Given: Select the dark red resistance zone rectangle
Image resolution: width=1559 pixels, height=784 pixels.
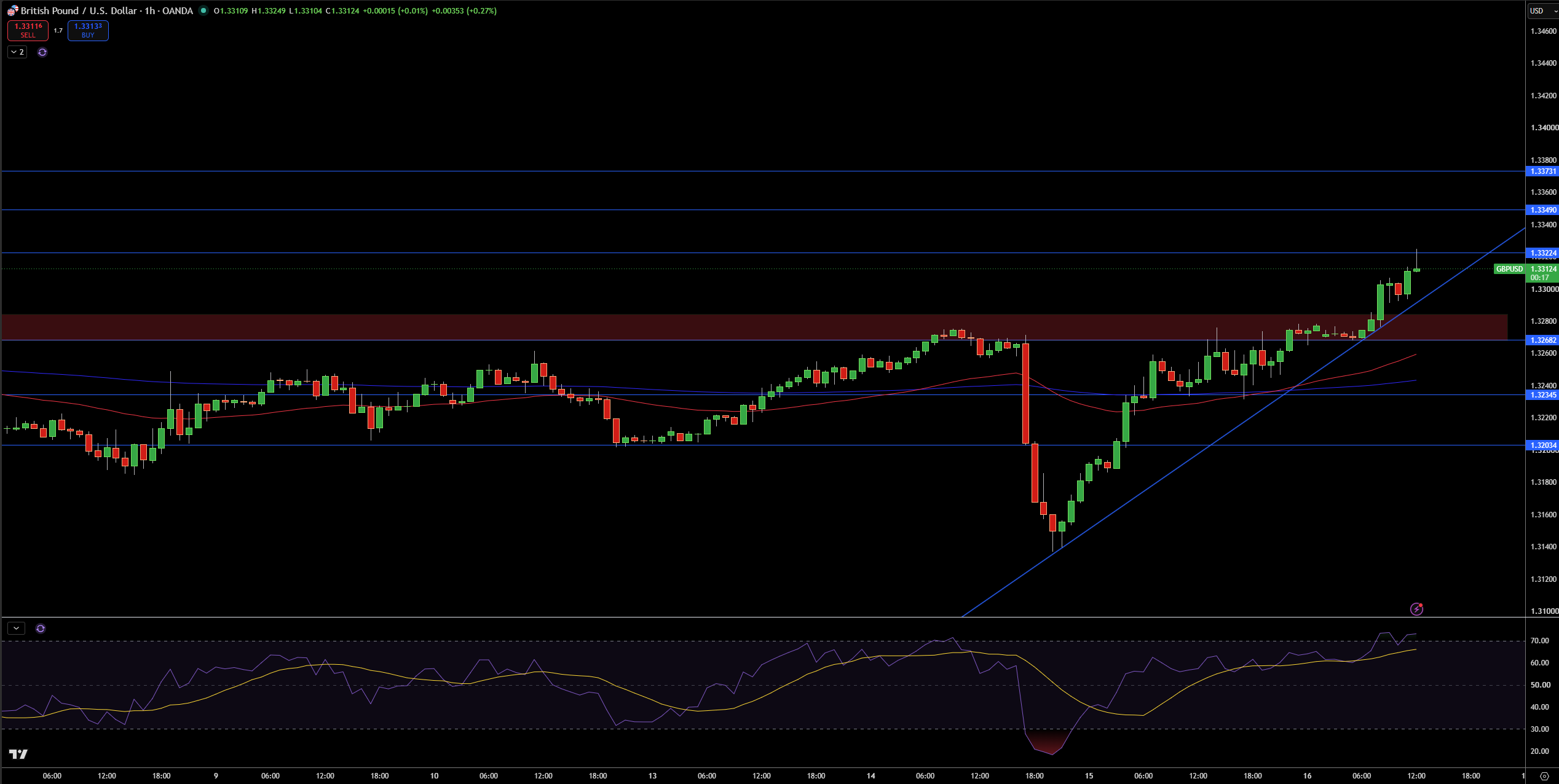Looking at the screenshot, I should tap(754, 327).
